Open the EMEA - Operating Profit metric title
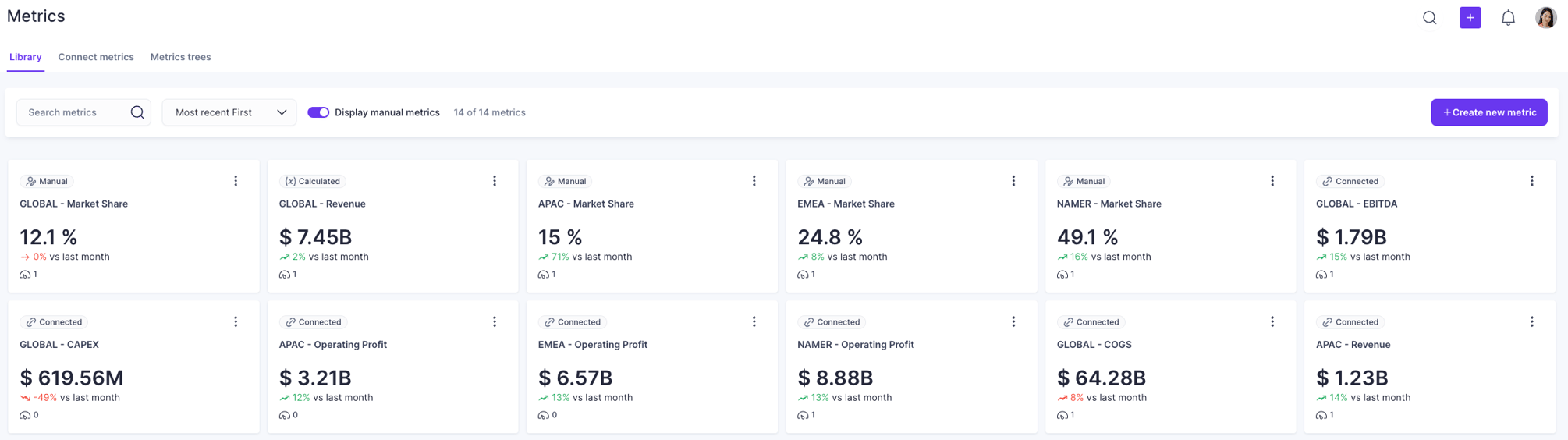1568x440 pixels. [x=592, y=344]
